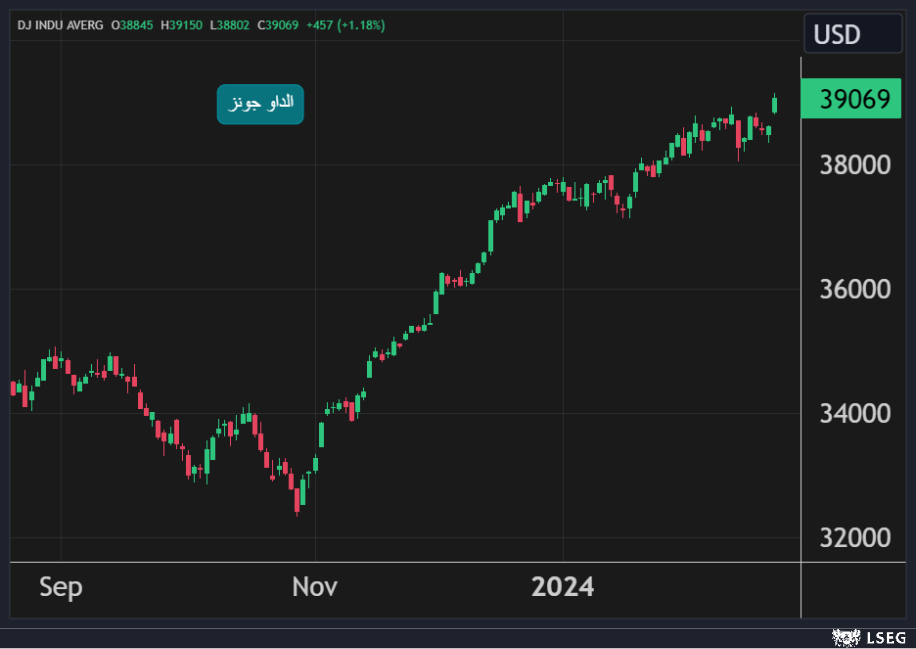Image resolution: width=916 pixels, height=649 pixels.
Task: Click the tall green candle at Nov gridline
Action: coord(321,434)
